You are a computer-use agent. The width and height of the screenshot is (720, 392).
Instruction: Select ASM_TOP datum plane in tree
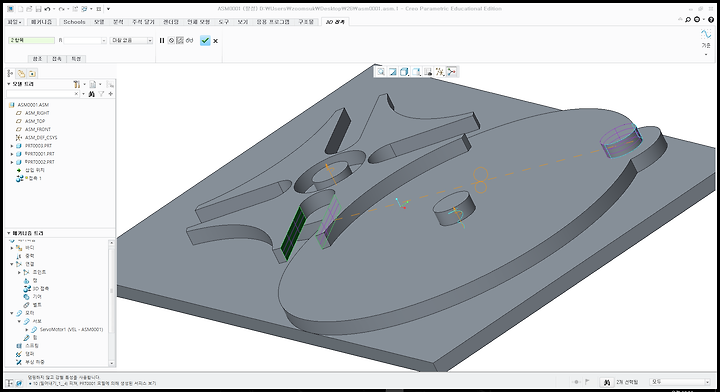(x=34, y=121)
